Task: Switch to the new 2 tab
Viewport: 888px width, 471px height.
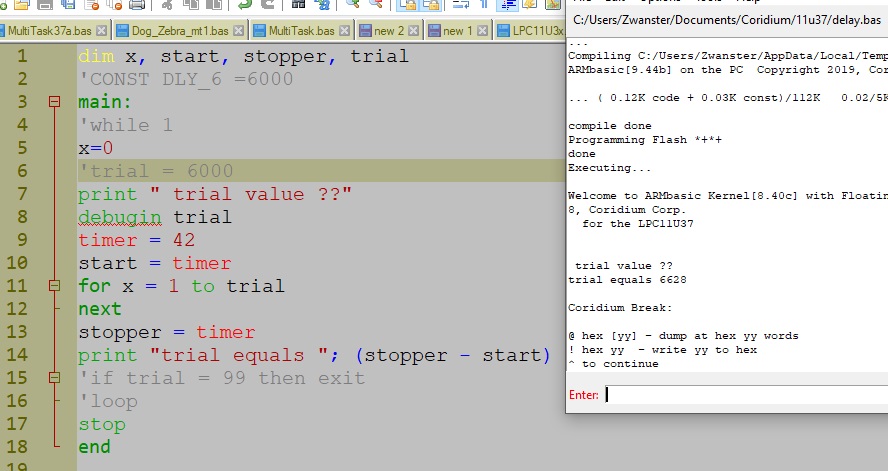Action: [x=387, y=31]
